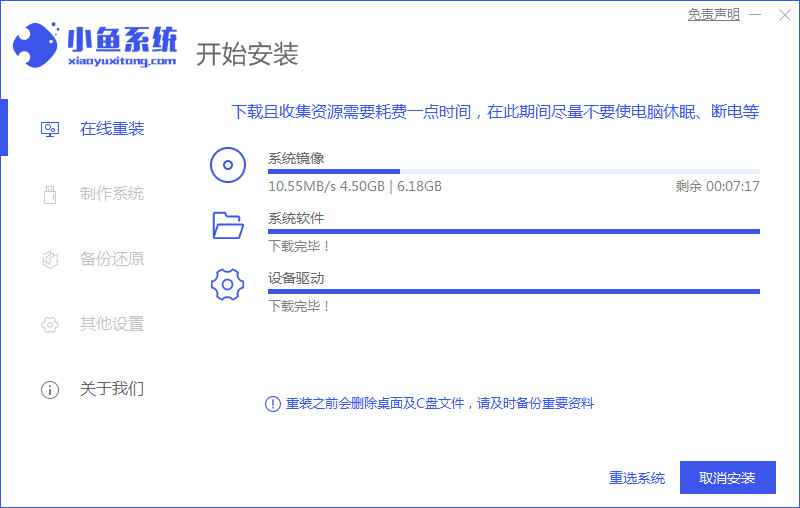Viewport: 800px width, 508px height.
Task: Click the 系统软件 folder icon
Action: coord(228,225)
